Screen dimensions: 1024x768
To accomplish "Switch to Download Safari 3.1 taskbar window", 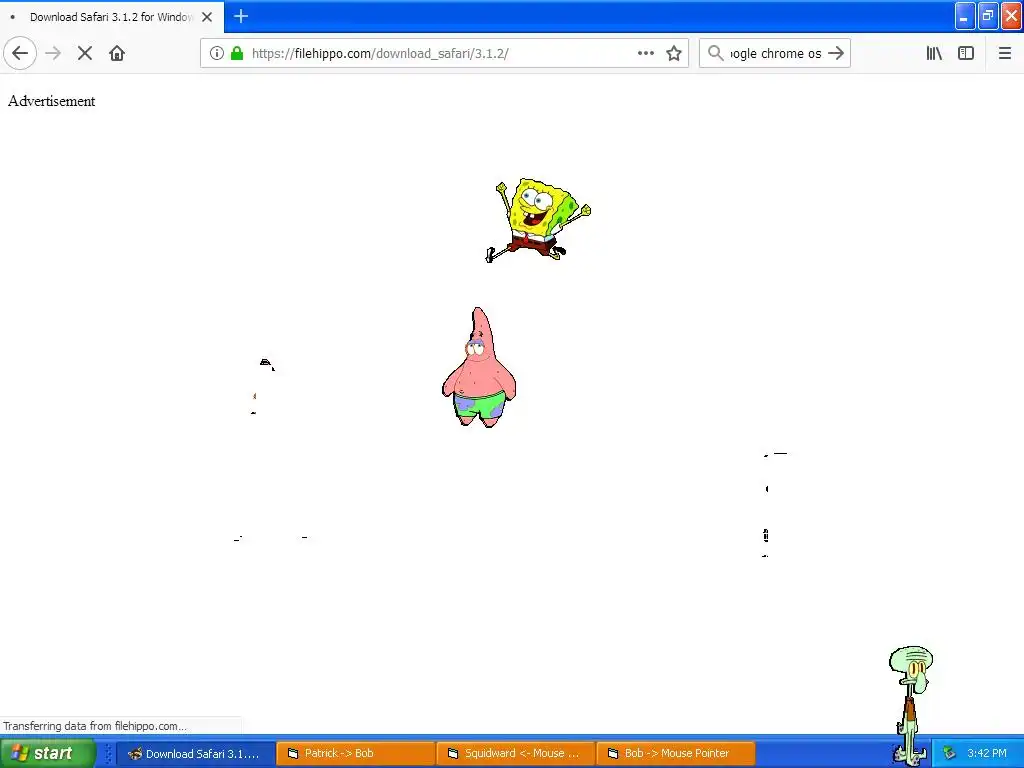I will point(195,753).
